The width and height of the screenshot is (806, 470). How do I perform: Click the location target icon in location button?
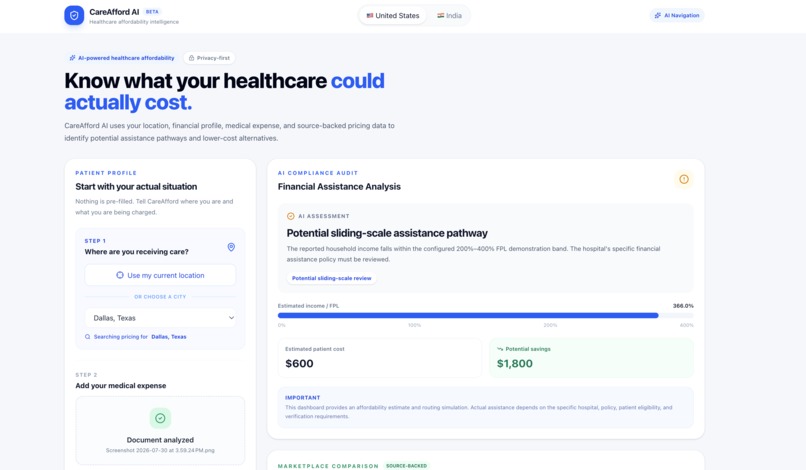[x=120, y=275]
